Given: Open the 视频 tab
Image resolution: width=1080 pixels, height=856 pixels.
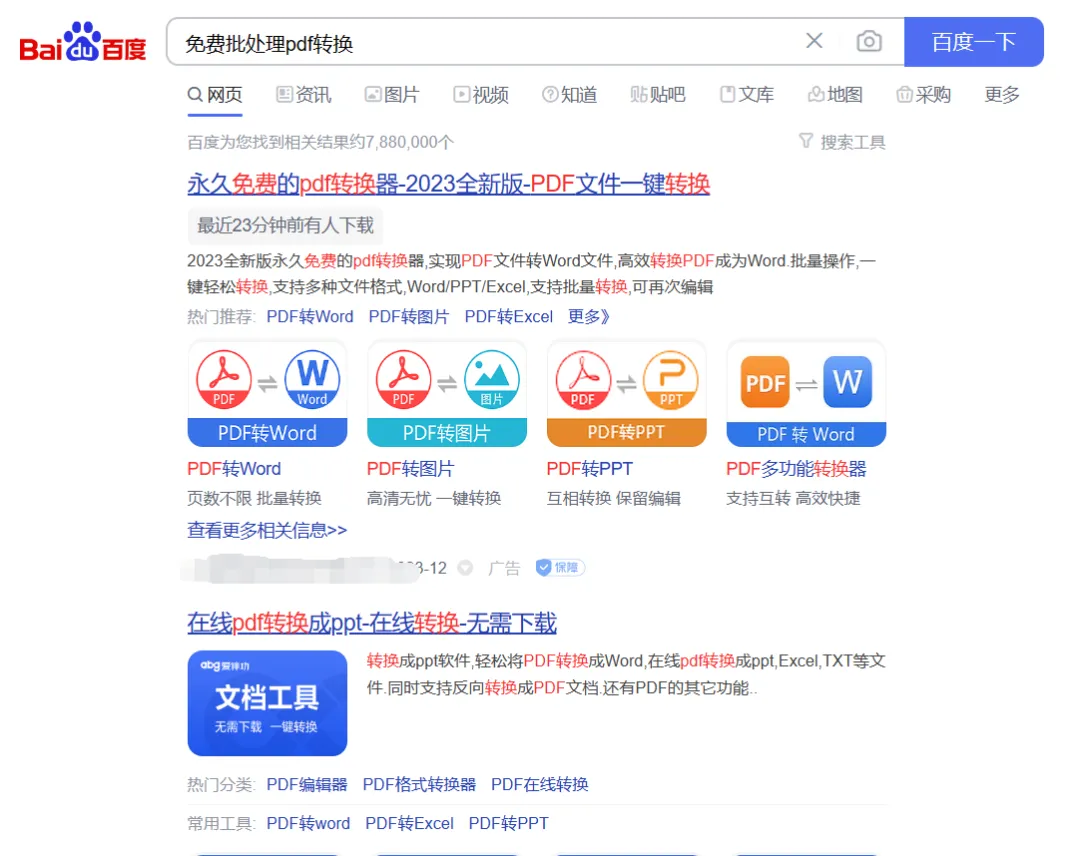Looking at the screenshot, I should [481, 94].
